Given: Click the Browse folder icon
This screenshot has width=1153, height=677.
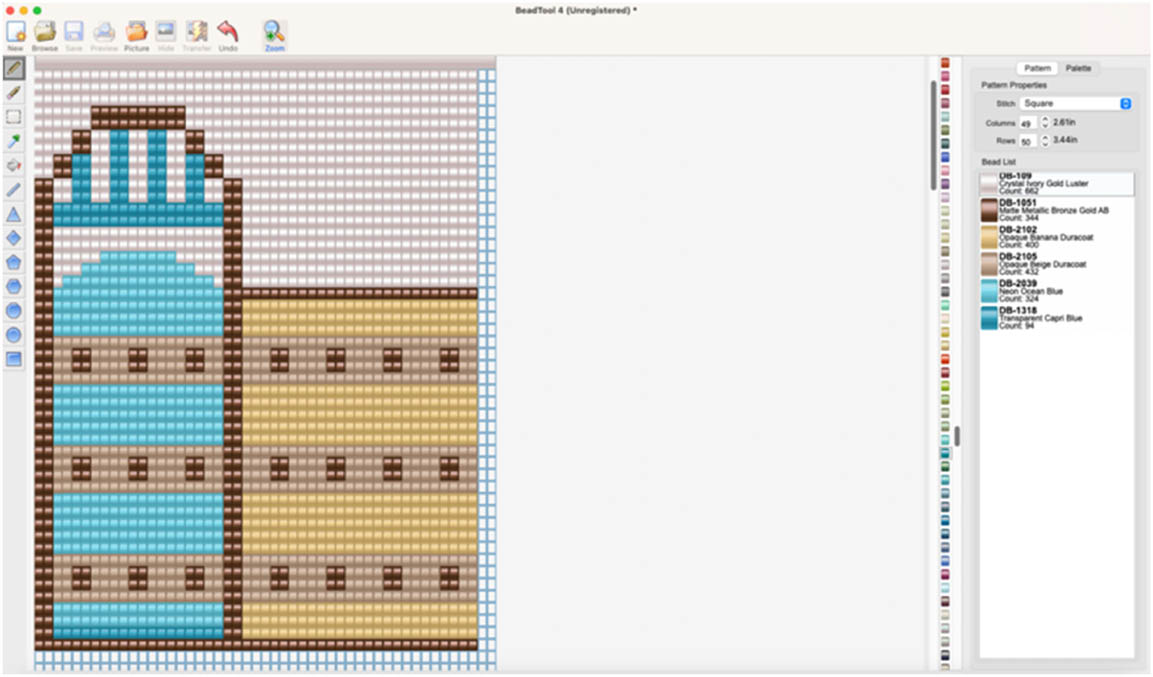Looking at the screenshot, I should click(45, 35).
